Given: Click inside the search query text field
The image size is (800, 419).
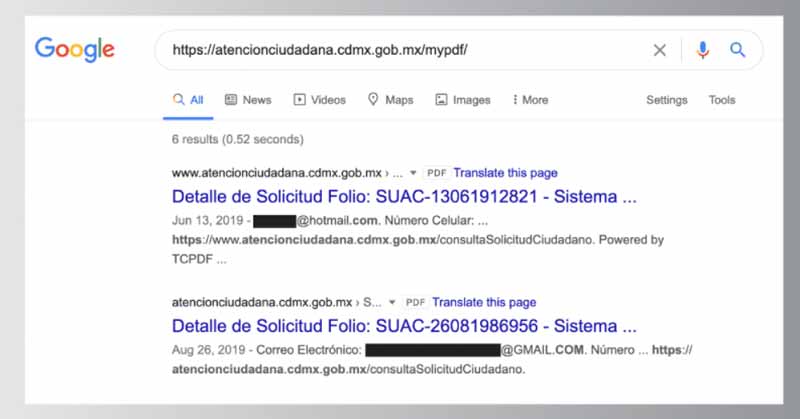Looking at the screenshot, I should pos(400,50).
